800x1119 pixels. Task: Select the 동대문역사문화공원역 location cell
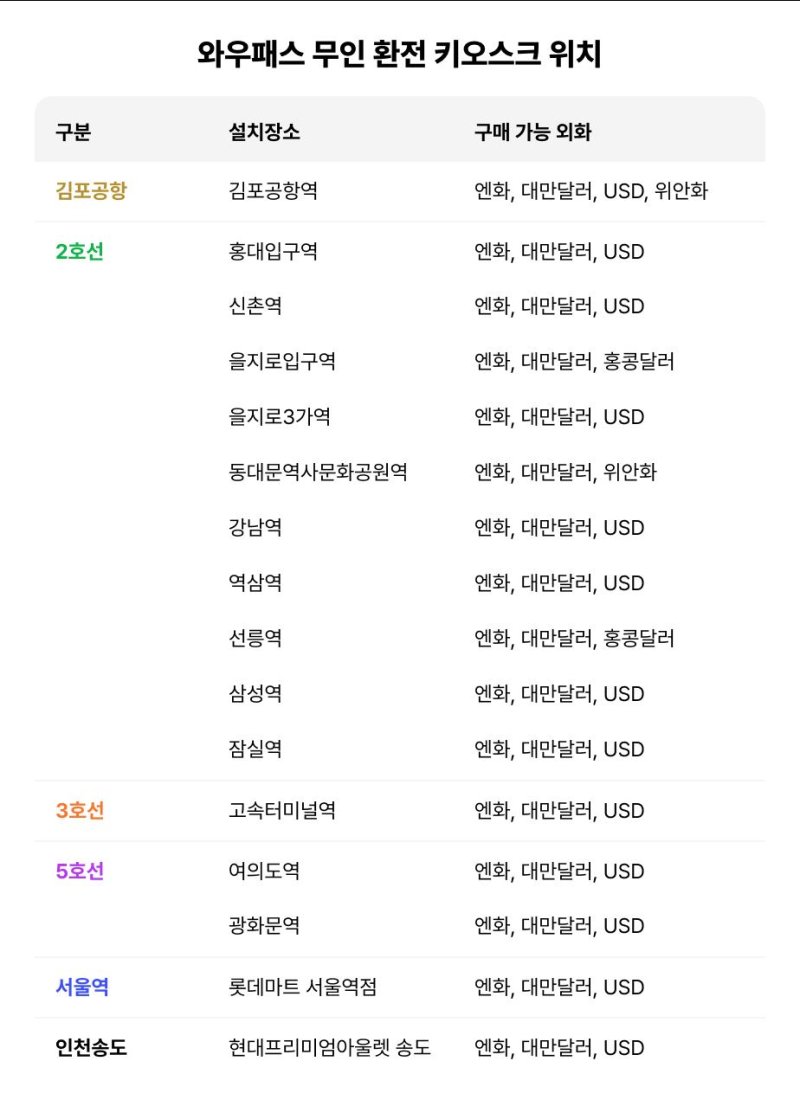pos(318,472)
